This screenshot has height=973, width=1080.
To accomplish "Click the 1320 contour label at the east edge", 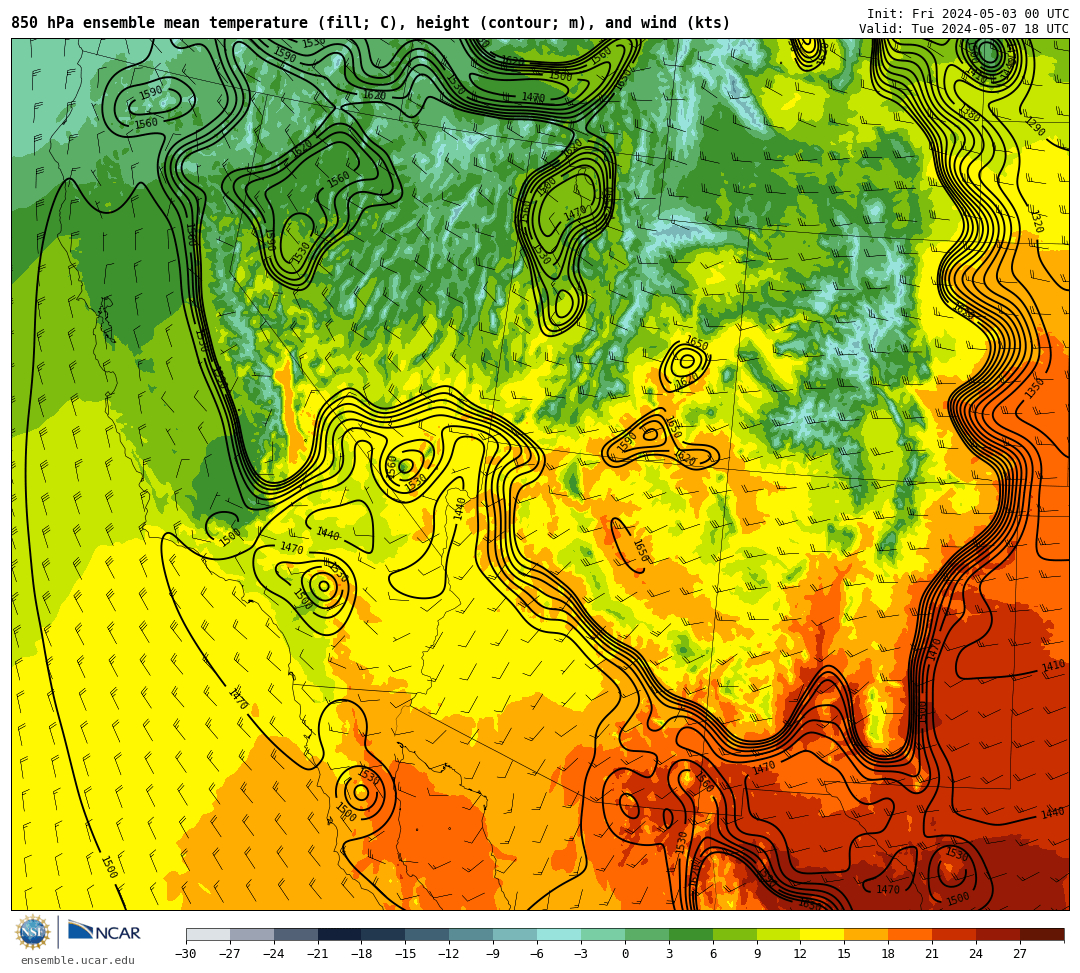I will coord(1037,221).
